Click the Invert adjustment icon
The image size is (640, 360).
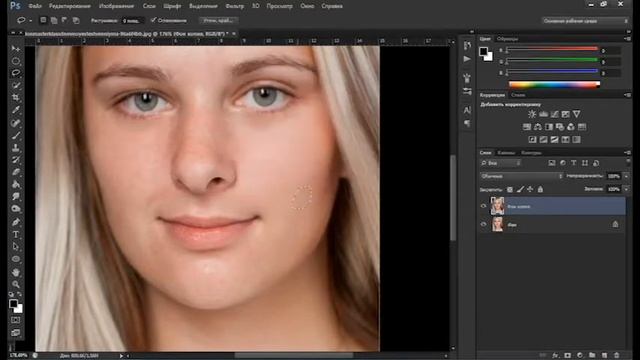click(532, 140)
